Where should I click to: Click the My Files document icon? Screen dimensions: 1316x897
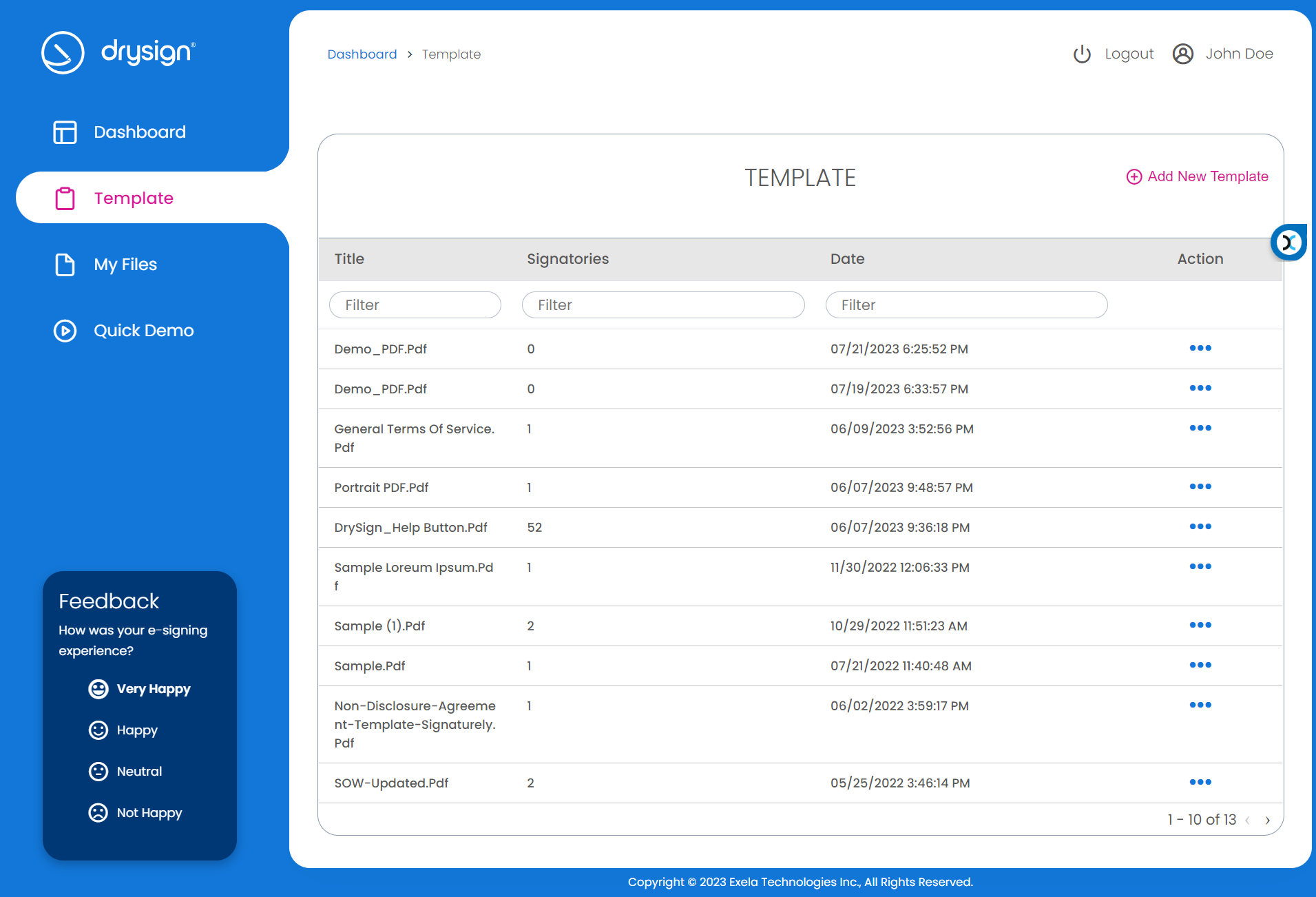65,265
